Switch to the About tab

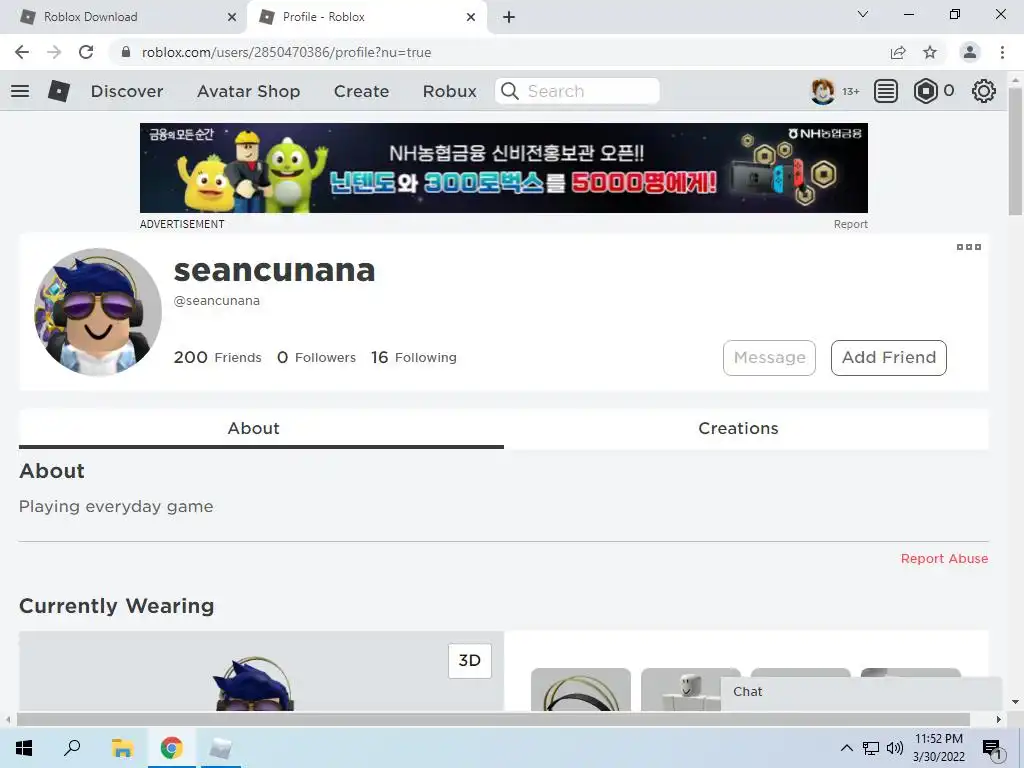[261, 428]
